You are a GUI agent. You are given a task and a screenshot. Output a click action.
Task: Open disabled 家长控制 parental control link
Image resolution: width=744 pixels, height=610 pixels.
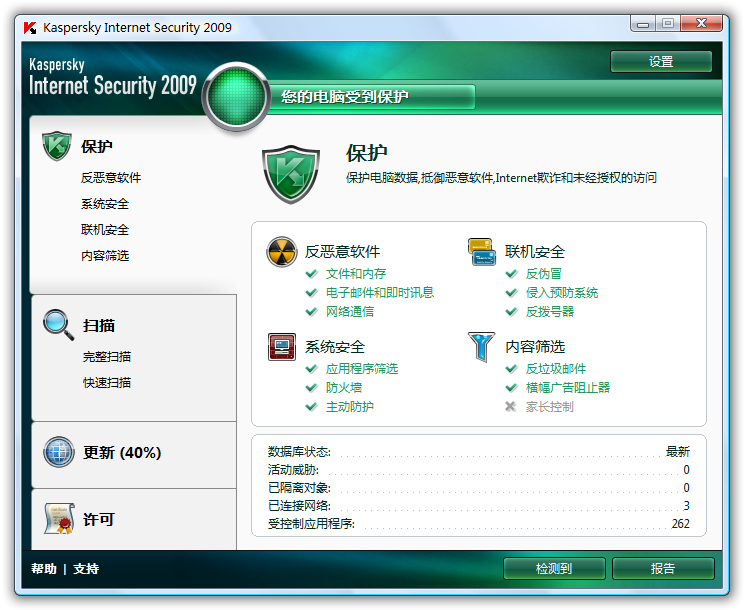(x=549, y=407)
